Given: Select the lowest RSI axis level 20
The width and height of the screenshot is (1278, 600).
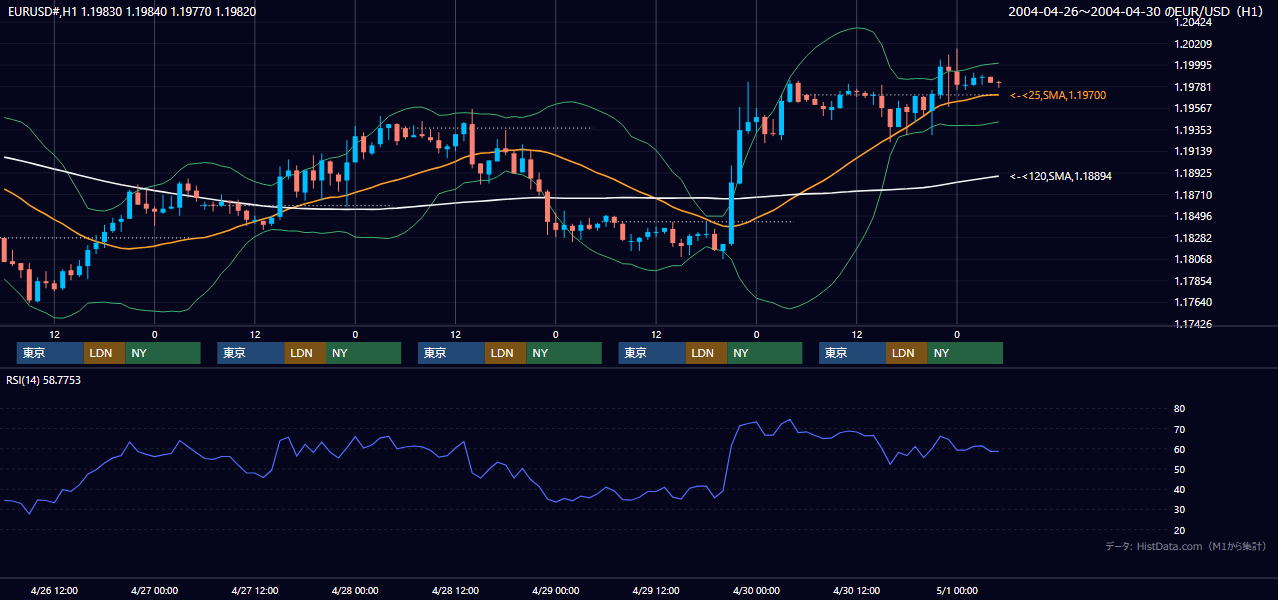Looking at the screenshot, I should pos(1179,530).
